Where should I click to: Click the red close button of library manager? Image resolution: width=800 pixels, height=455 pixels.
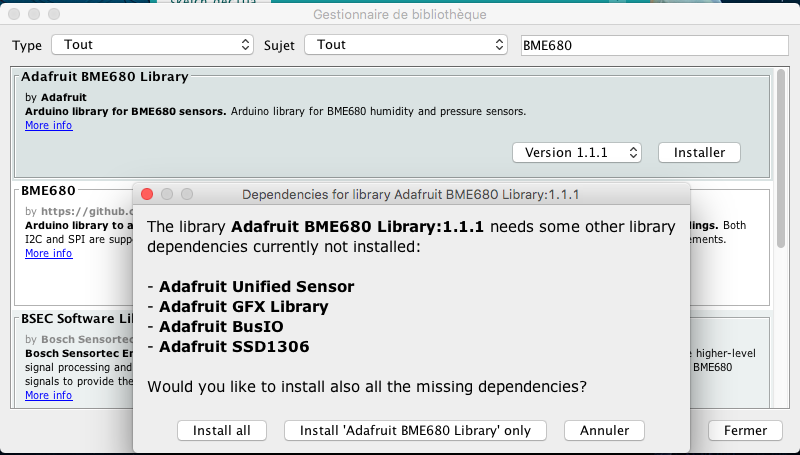coord(16,15)
